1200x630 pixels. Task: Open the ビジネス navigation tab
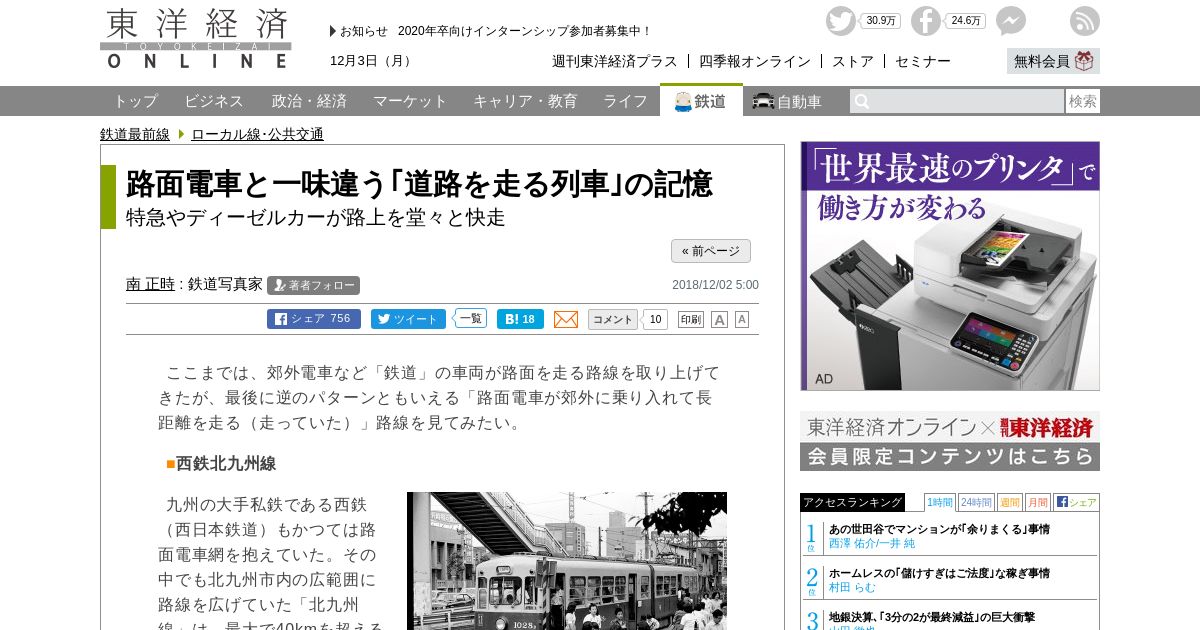coord(214,101)
